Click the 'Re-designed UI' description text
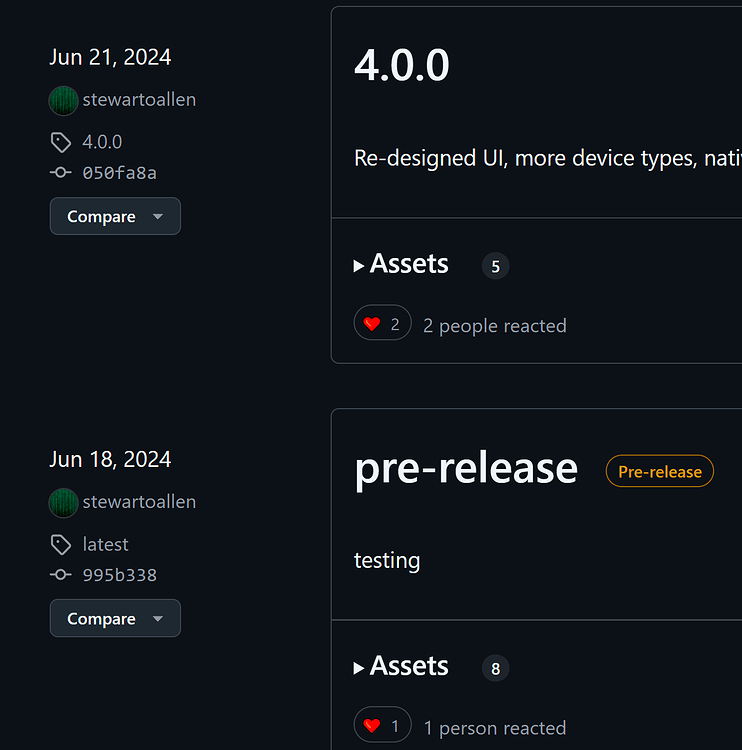Viewport: 742px width, 750px height. tap(548, 158)
